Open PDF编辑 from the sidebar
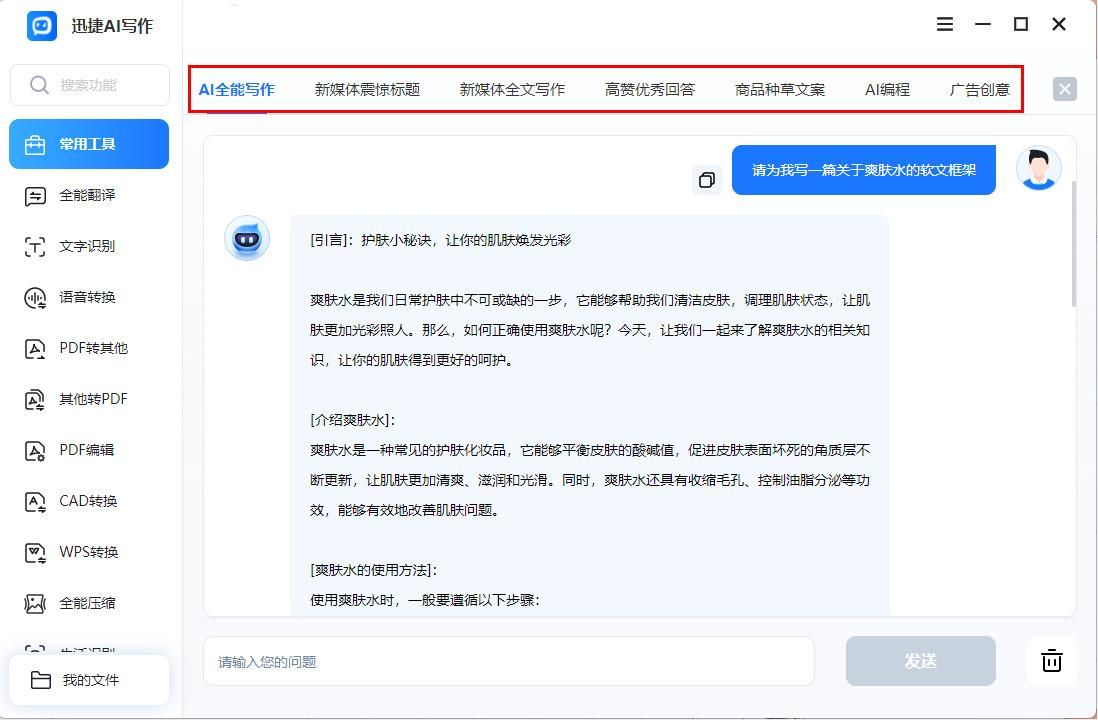The height and width of the screenshot is (720, 1098). click(x=89, y=450)
